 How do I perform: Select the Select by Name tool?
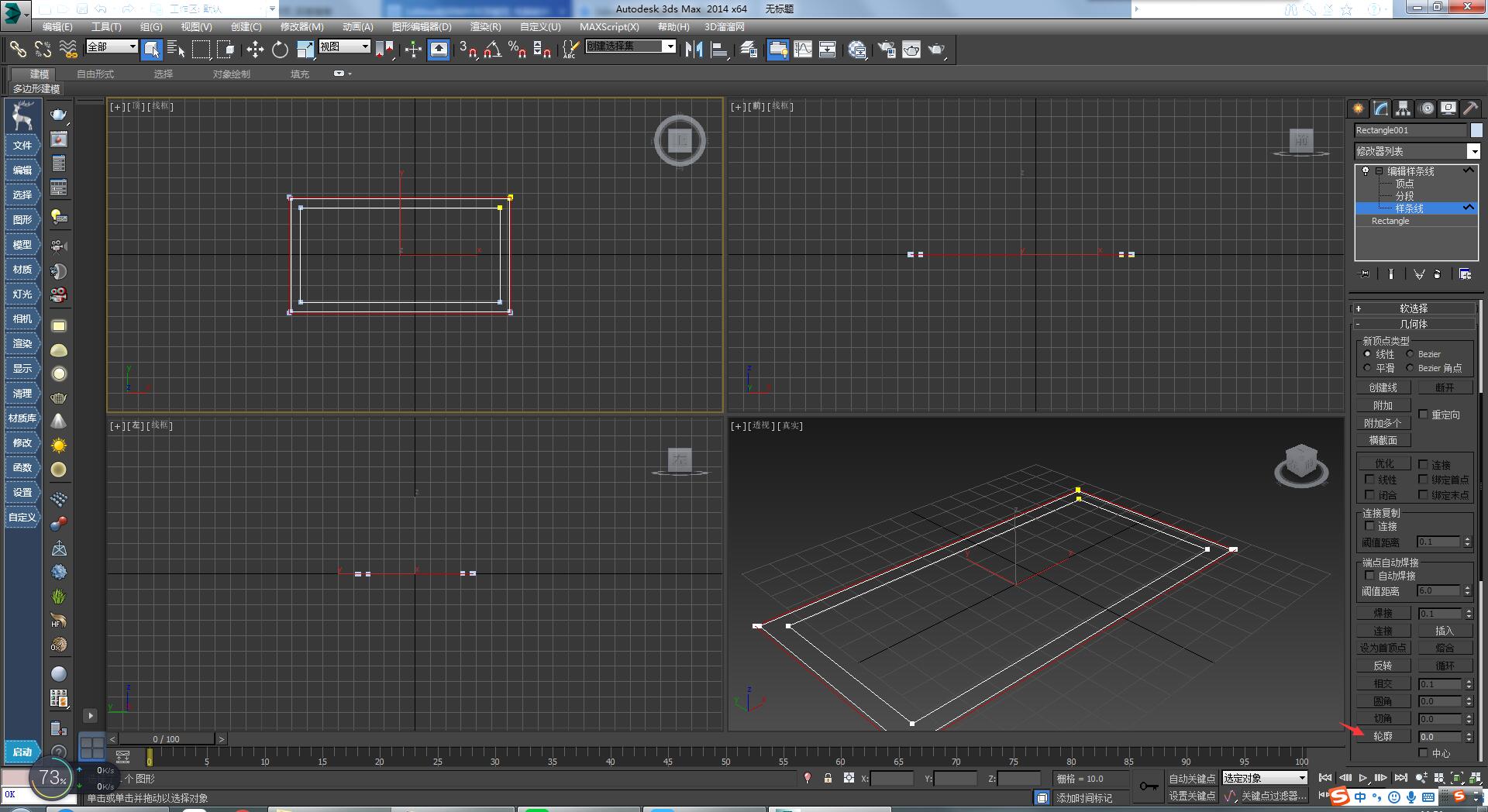coord(177,49)
